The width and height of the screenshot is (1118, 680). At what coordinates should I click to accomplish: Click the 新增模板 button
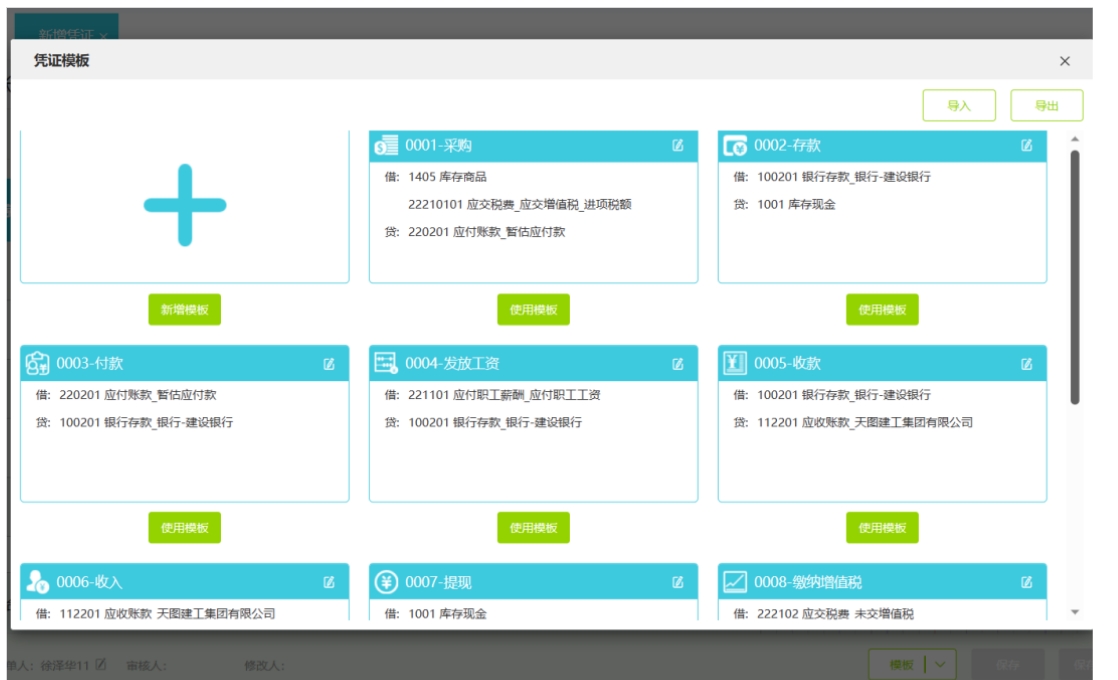pyautogui.click(x=185, y=309)
